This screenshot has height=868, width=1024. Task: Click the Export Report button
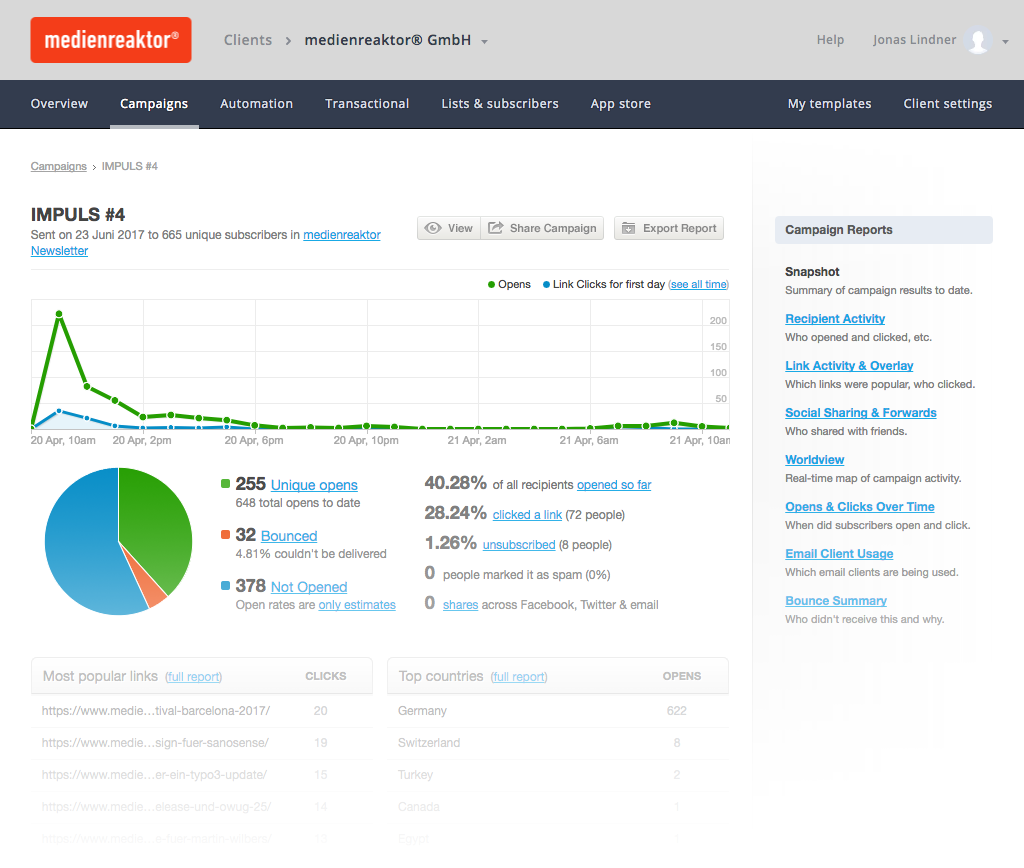coord(669,228)
